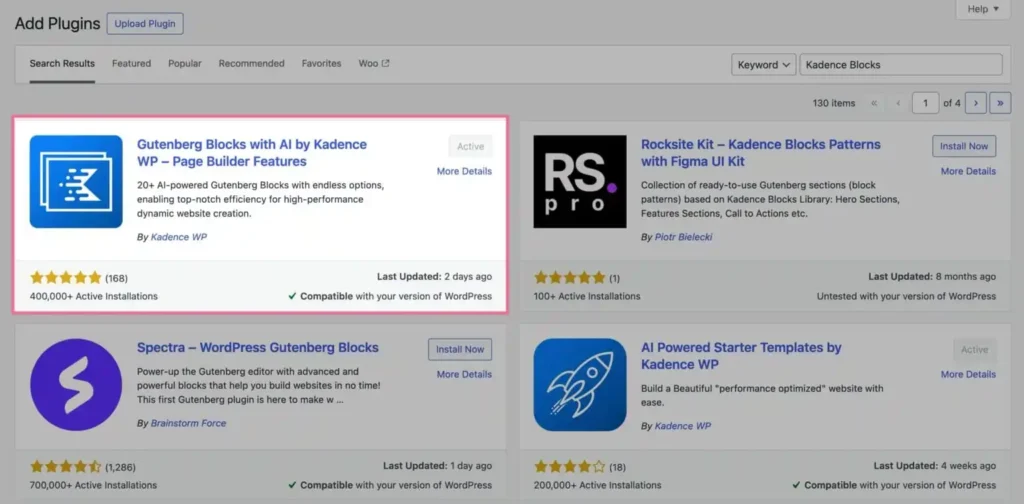Click the plugin search input field
The height and width of the screenshot is (504, 1024).
tap(901, 65)
